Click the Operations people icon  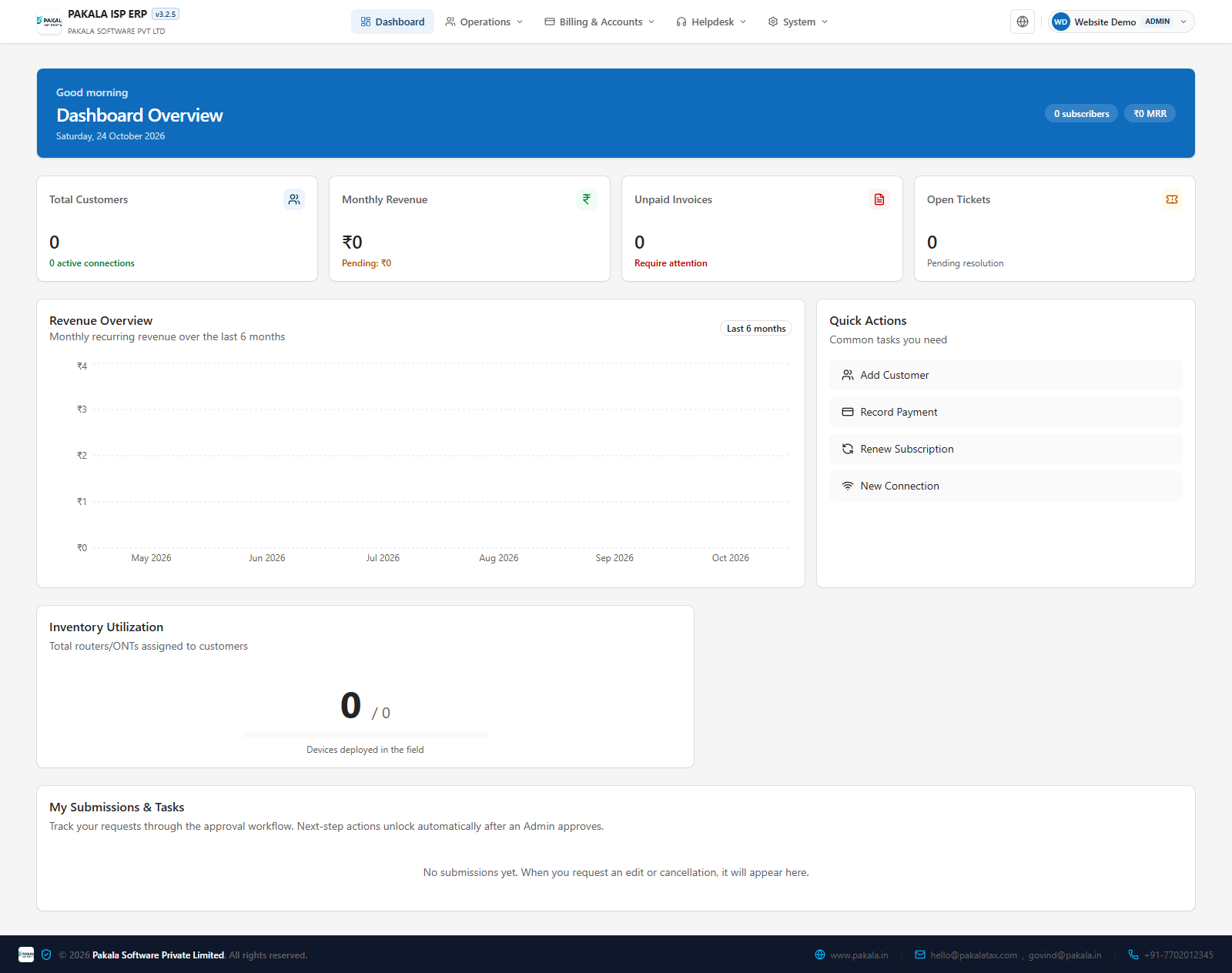pyautogui.click(x=450, y=22)
